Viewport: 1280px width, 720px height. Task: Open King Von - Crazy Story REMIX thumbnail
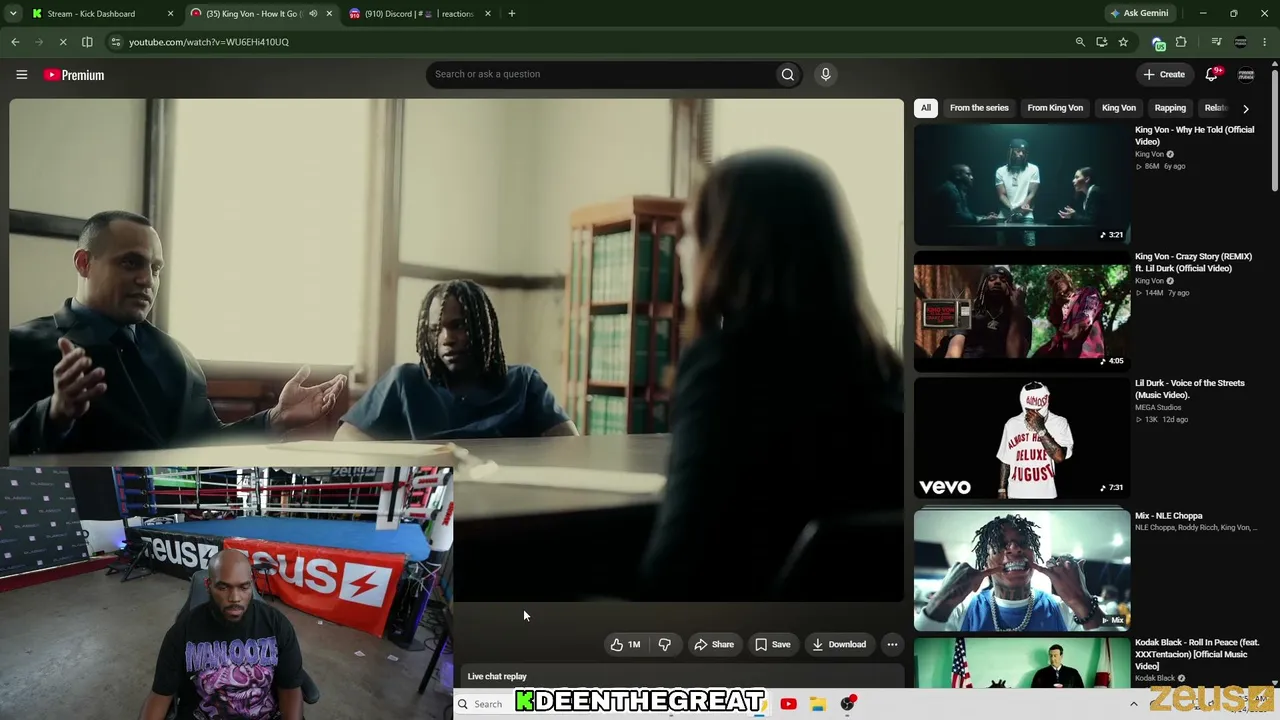[x=1022, y=311]
